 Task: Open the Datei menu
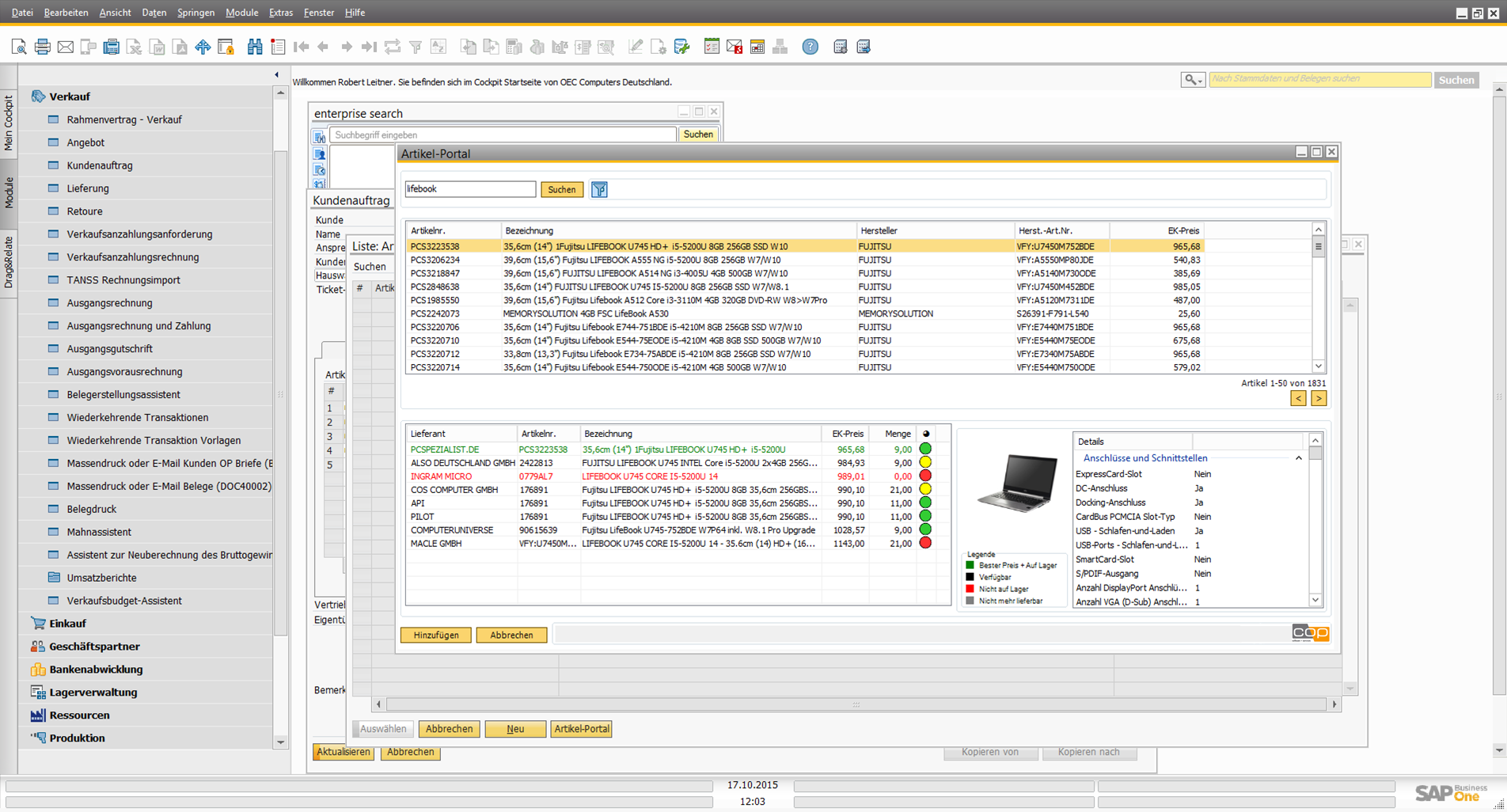coord(22,13)
